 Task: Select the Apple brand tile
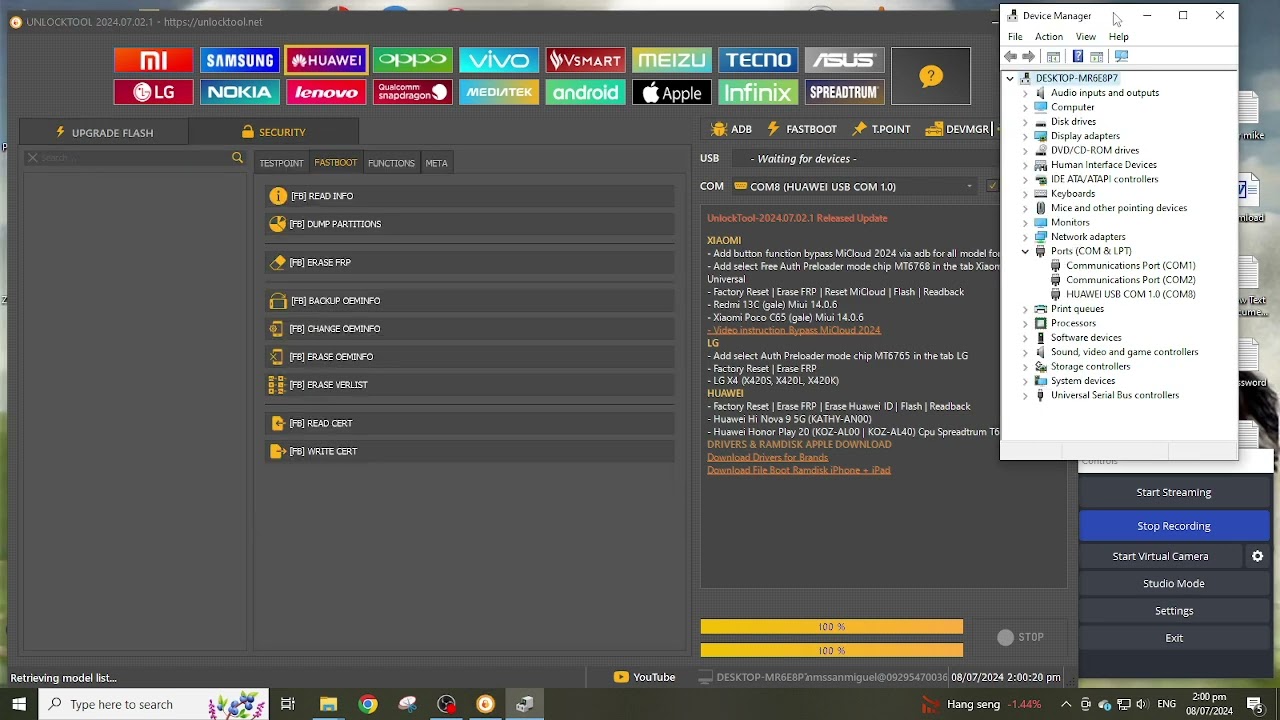pyautogui.click(x=671, y=93)
